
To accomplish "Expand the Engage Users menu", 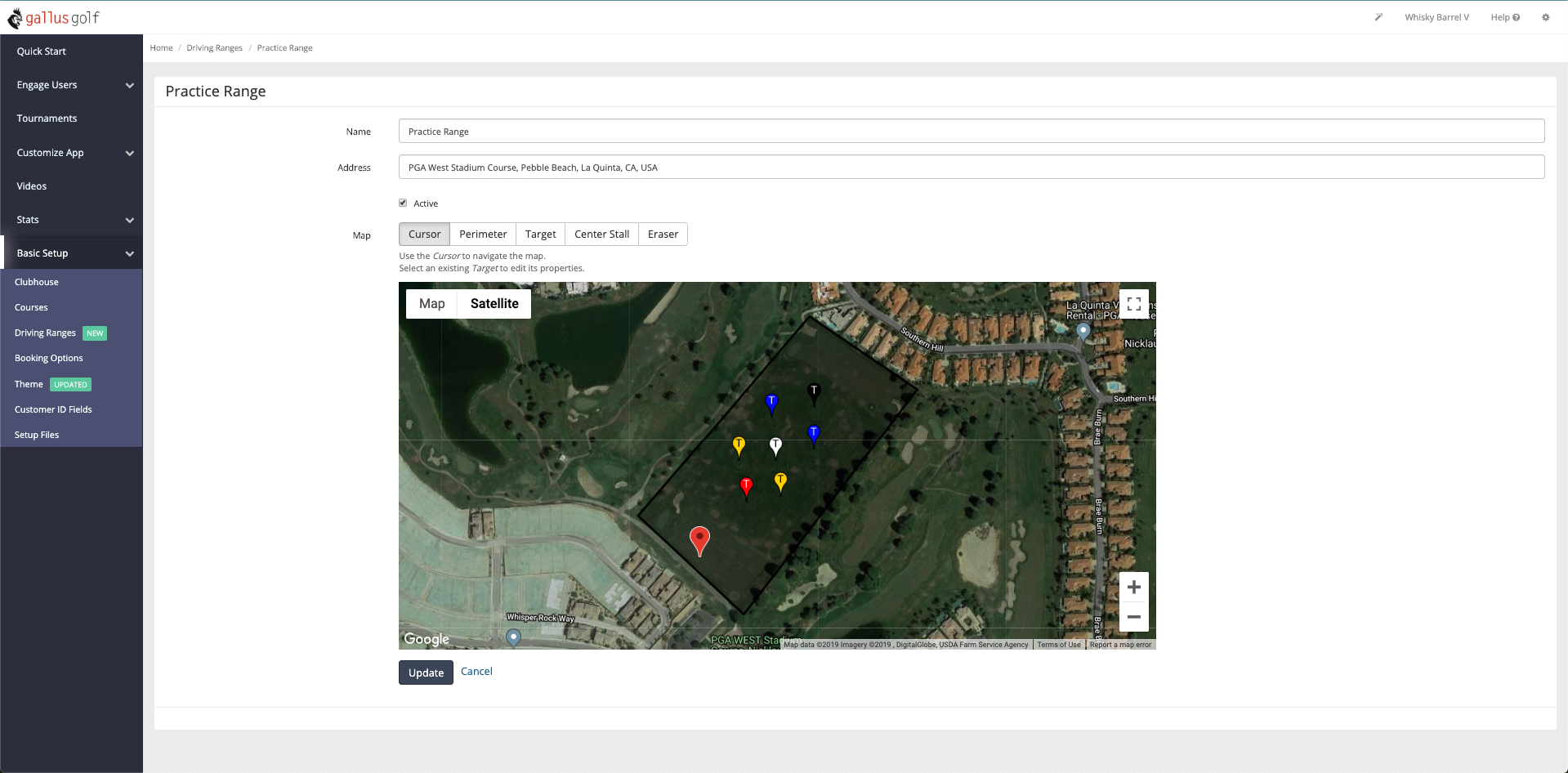I will (x=72, y=85).
